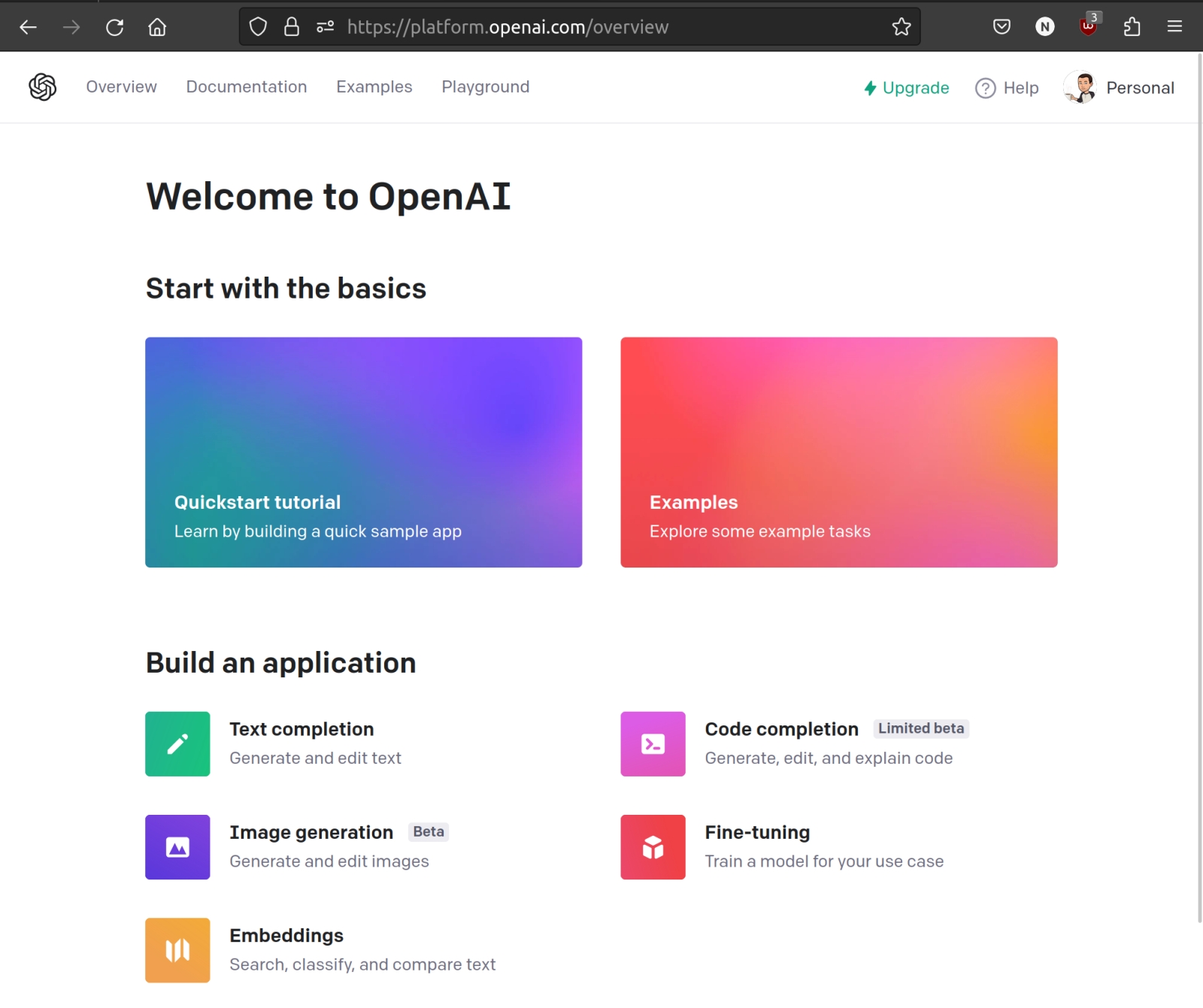This screenshot has width=1203, height=1008.
Task: Click the pink Code completion terminal icon
Action: point(653,744)
